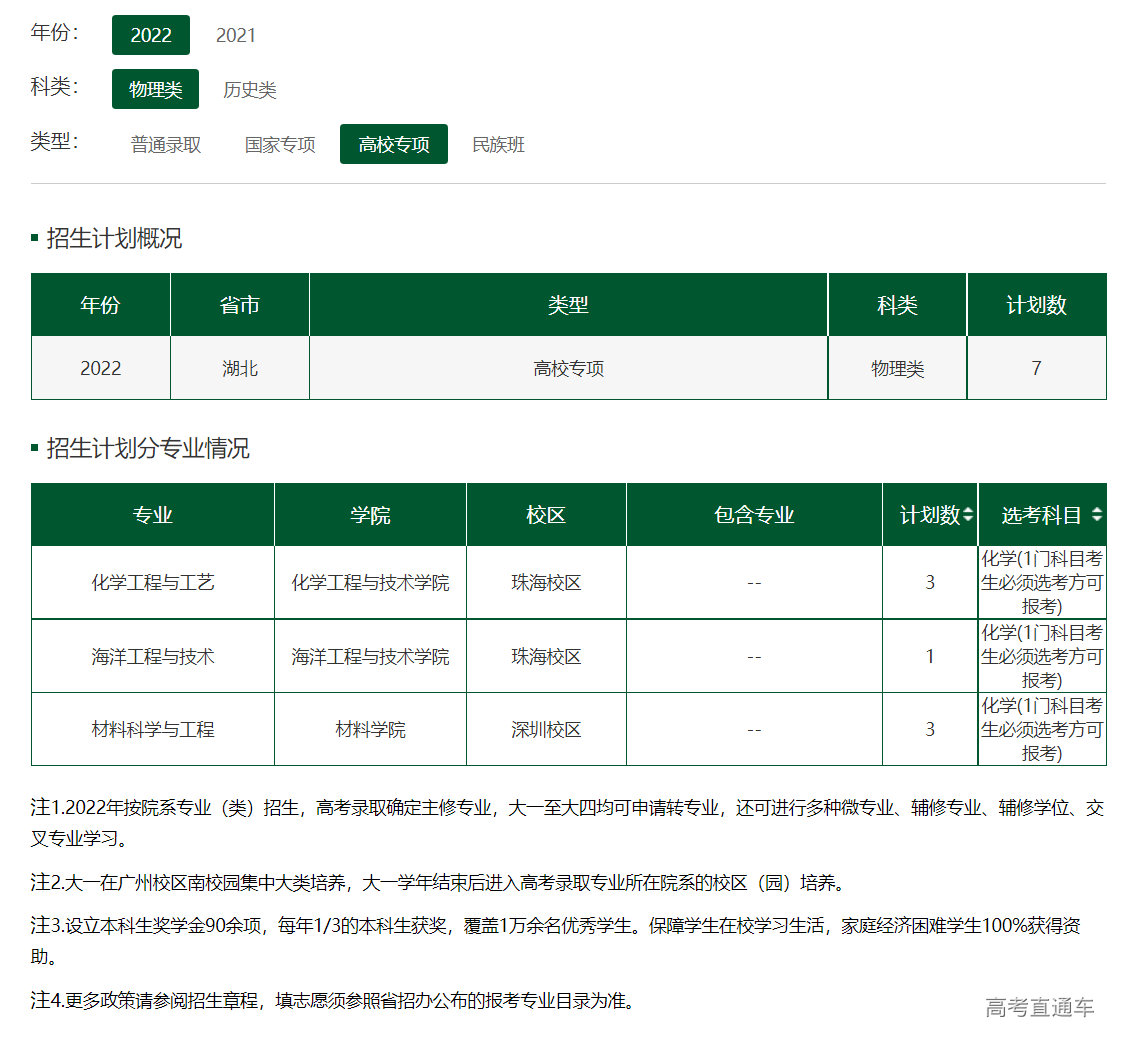Select 历史类 under 科类

[x=250, y=89]
